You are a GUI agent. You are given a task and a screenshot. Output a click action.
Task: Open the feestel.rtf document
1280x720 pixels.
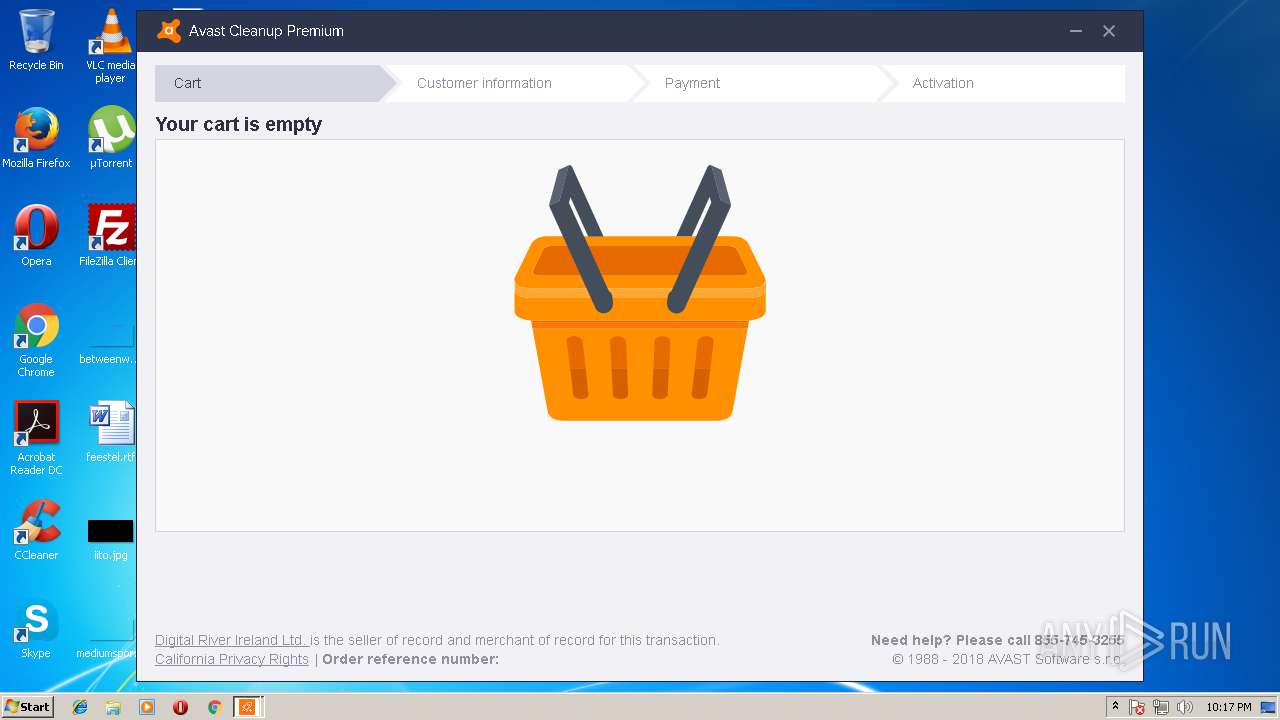[110, 432]
